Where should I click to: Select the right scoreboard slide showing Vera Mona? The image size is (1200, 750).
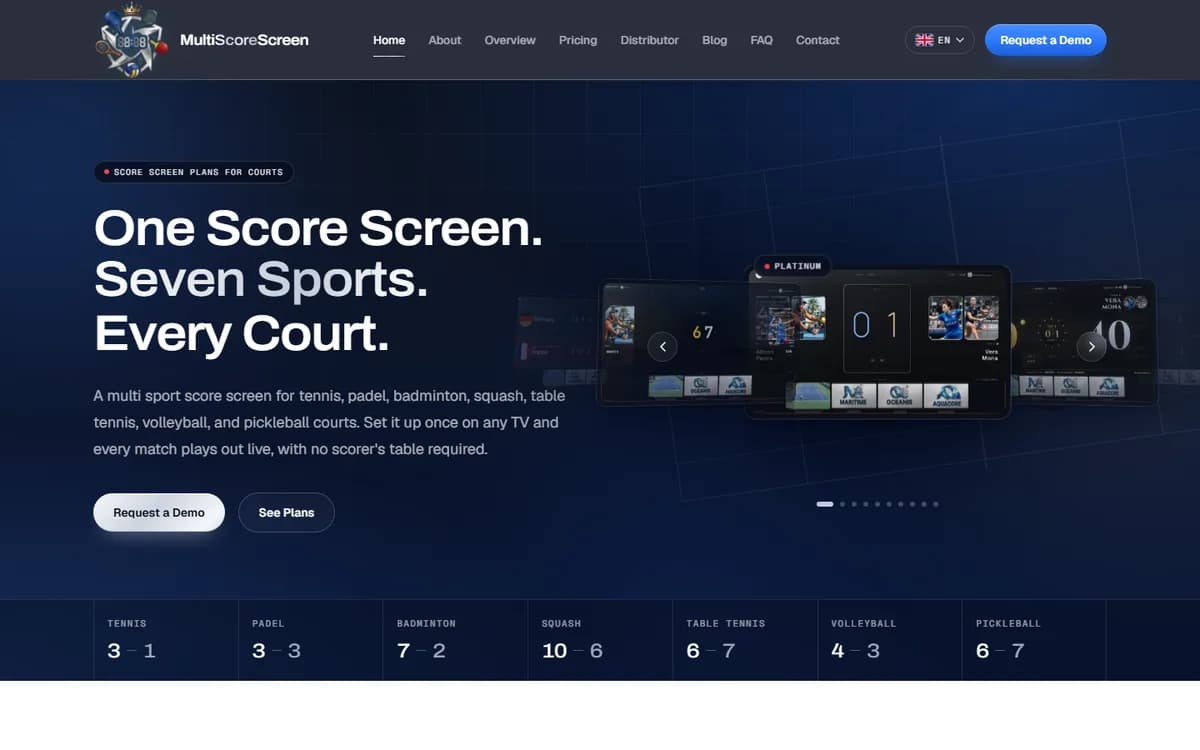1084,342
